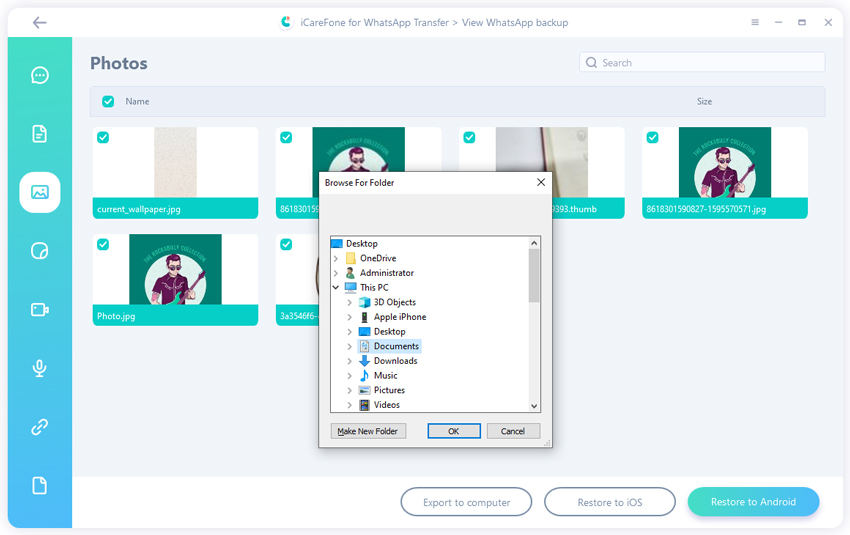Click OK in Browse For Folder

[453, 431]
